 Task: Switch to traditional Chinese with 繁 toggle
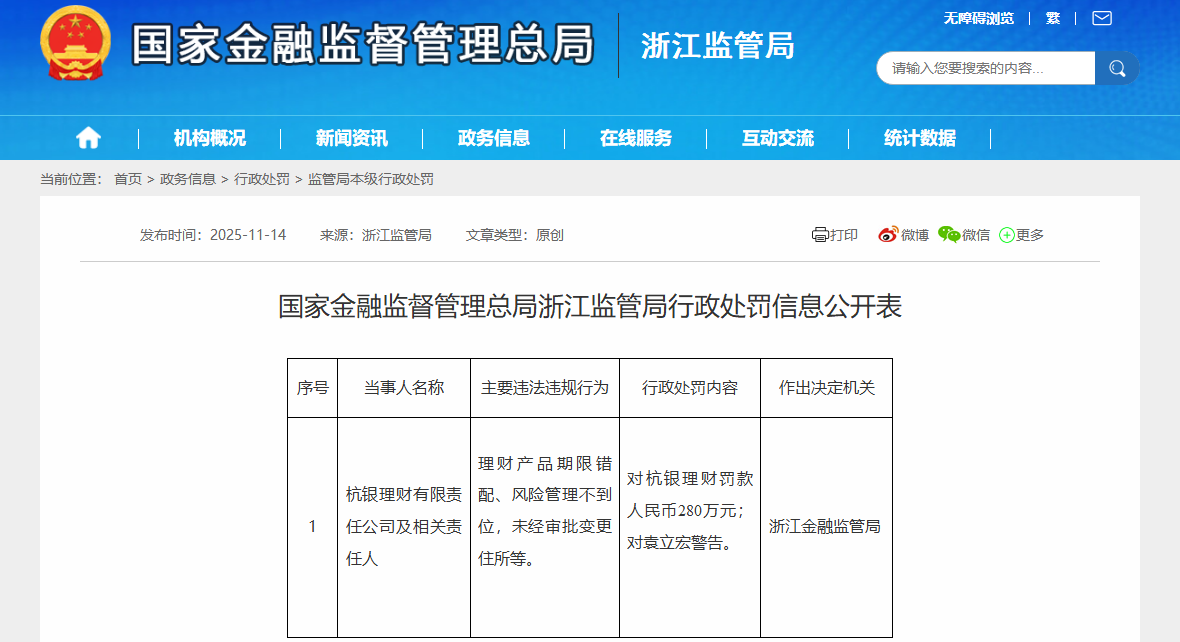pyautogui.click(x=1051, y=17)
